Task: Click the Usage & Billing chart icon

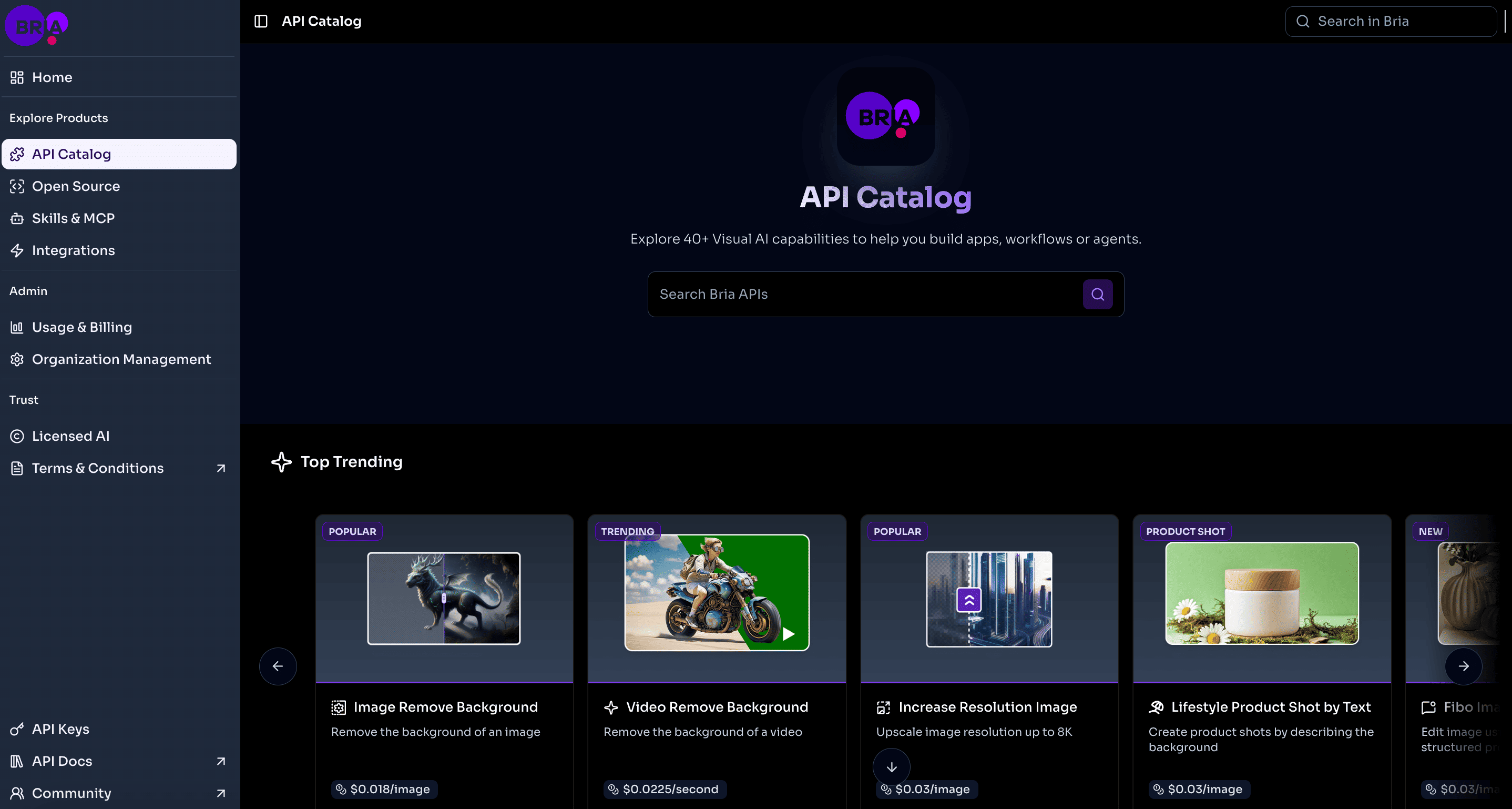Action: coord(17,327)
